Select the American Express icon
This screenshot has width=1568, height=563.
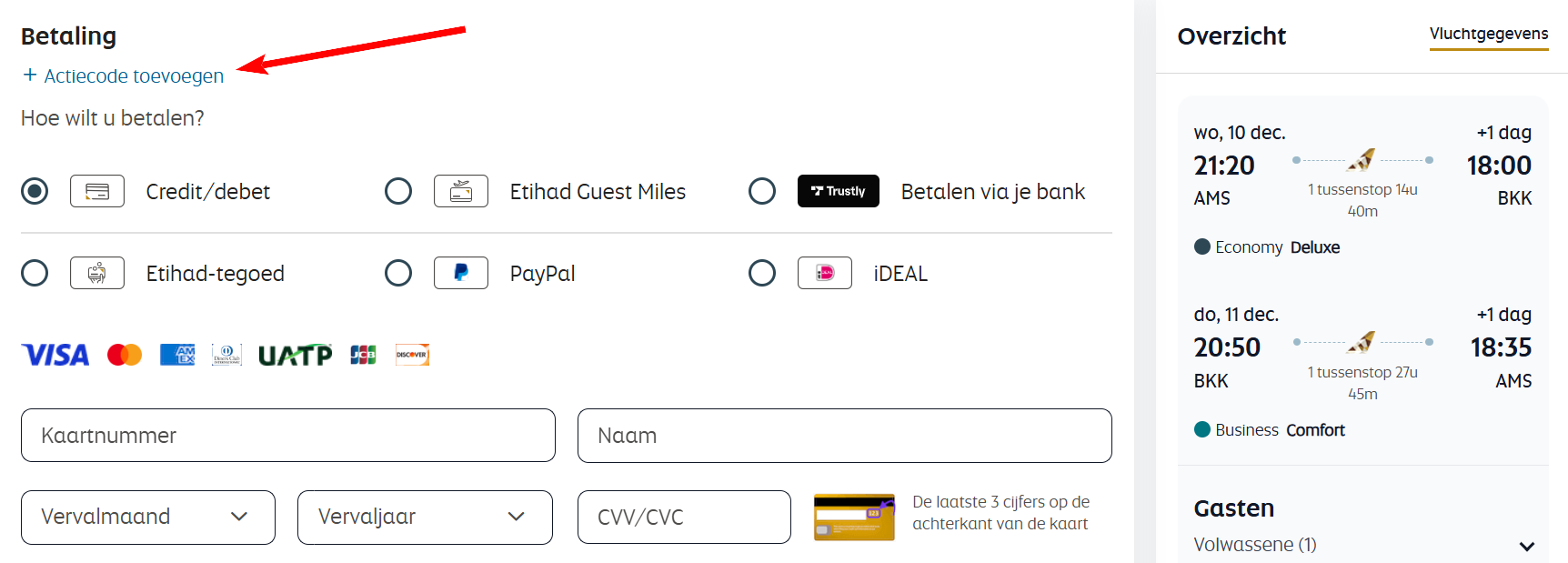[176, 355]
